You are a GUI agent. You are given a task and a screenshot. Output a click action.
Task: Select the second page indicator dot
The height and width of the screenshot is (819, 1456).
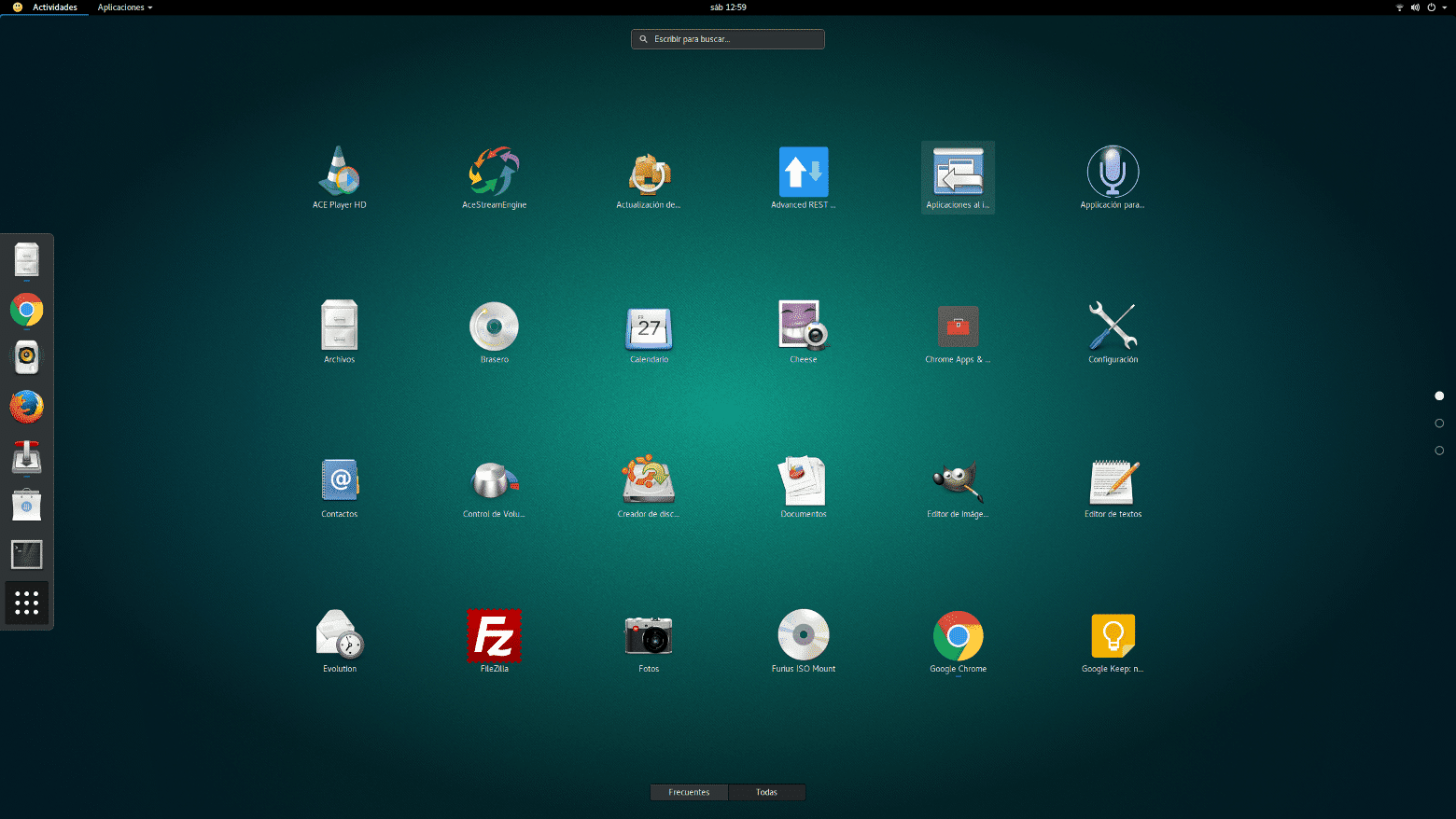[1438, 423]
